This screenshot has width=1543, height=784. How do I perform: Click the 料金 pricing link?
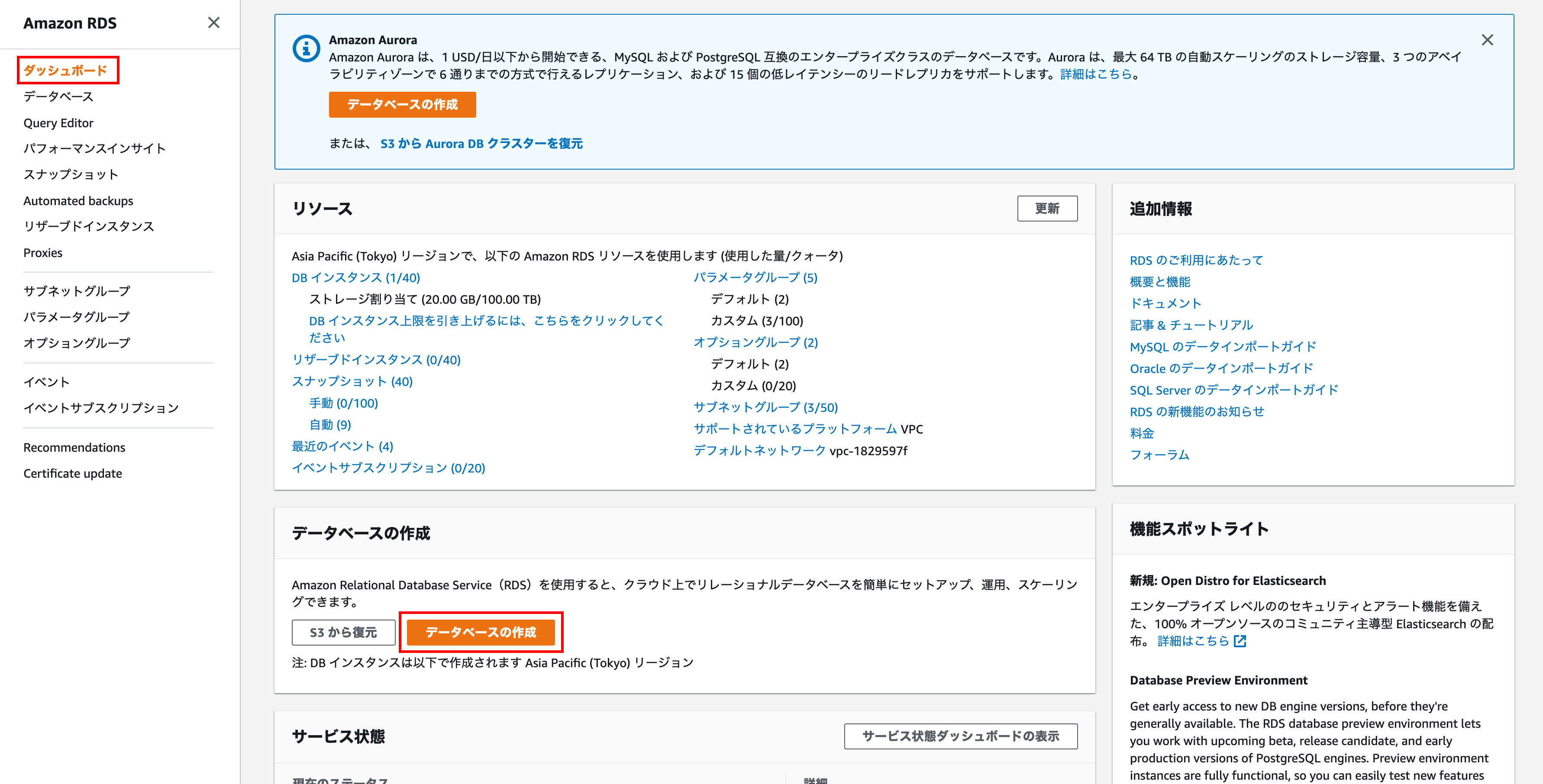click(x=1141, y=433)
